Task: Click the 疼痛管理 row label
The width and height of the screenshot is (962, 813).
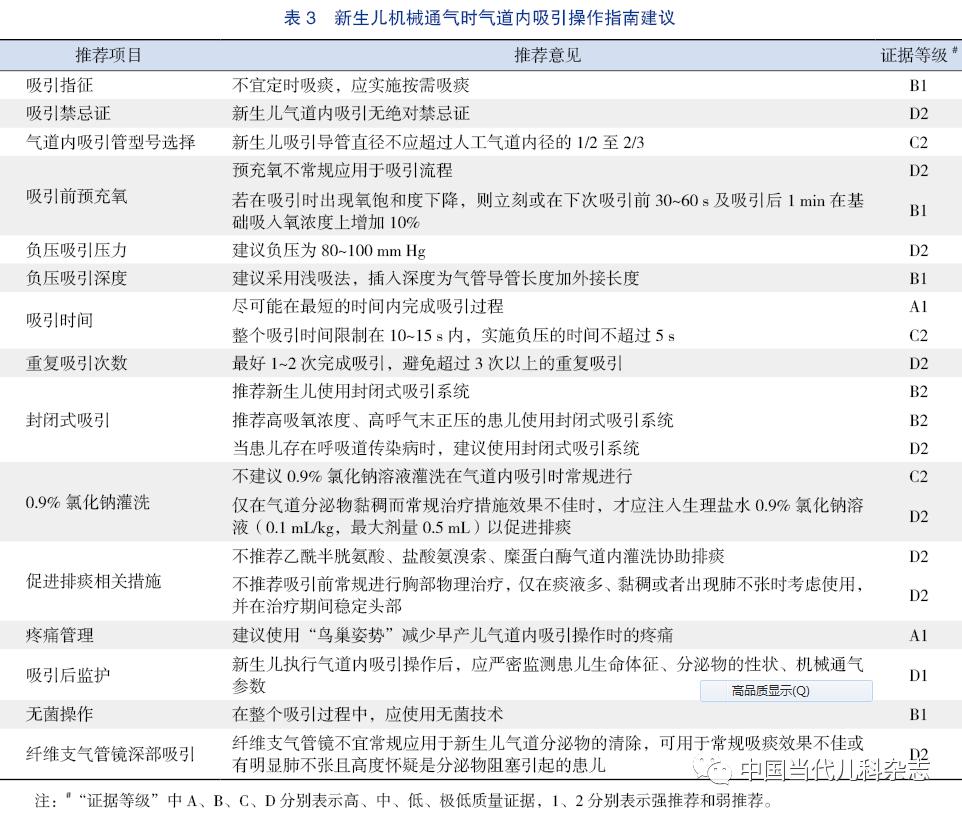Action: 60,635
